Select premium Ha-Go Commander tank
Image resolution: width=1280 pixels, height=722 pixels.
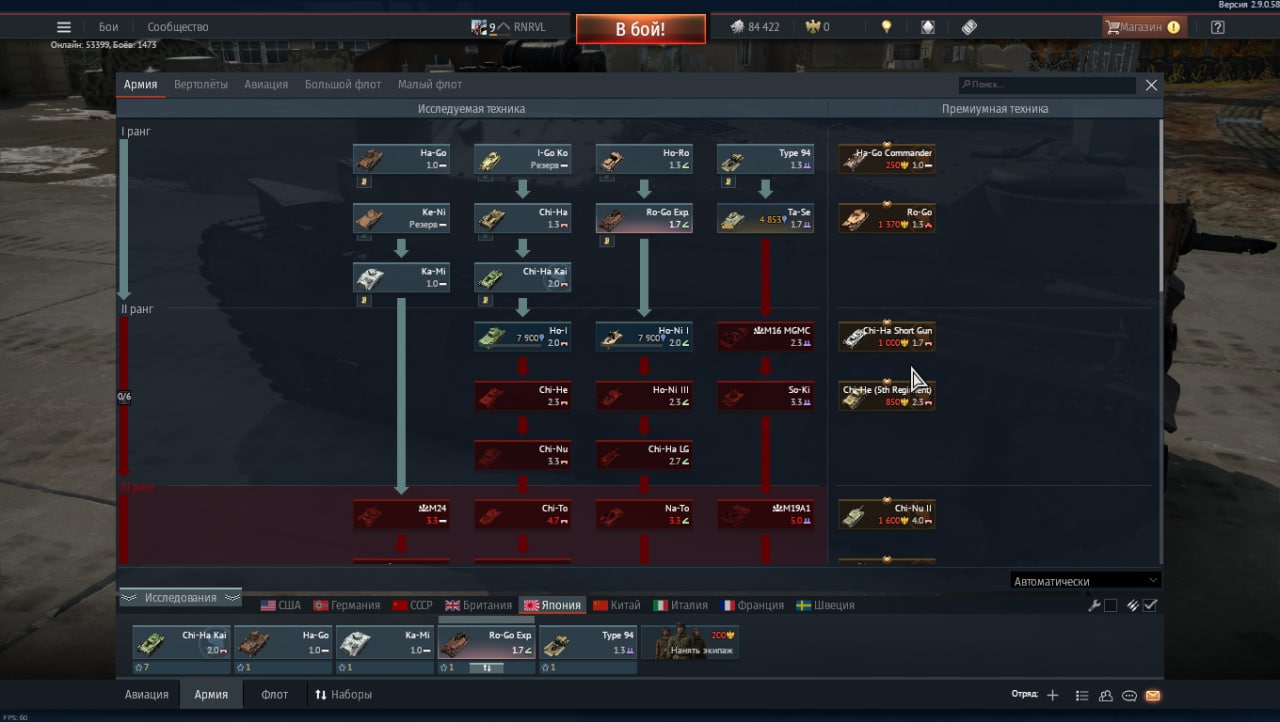click(x=887, y=159)
